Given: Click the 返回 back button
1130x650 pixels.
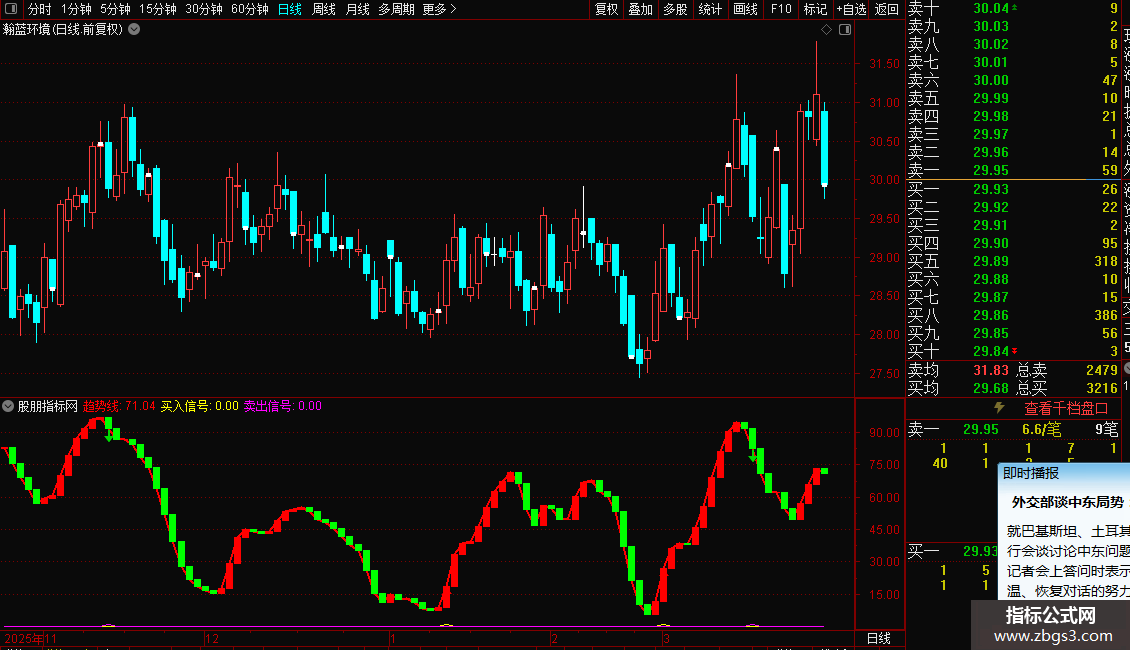Looking at the screenshot, I should (x=886, y=9).
